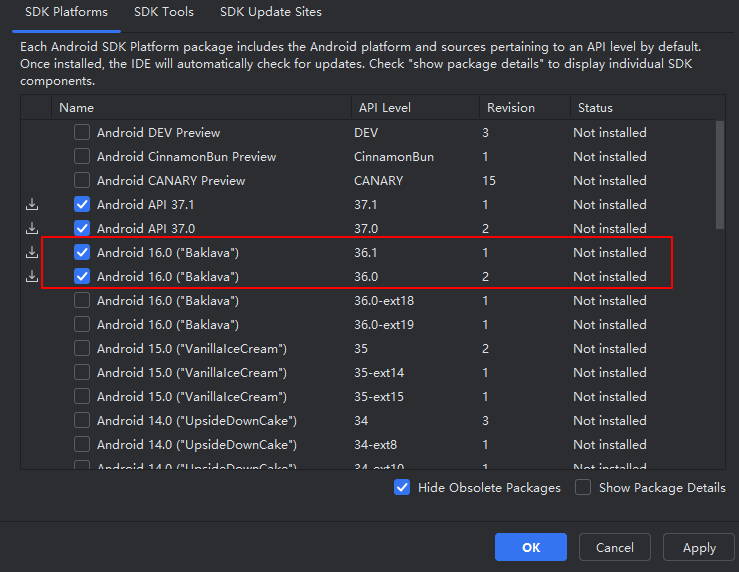Uncheck Android 16.0 Baklava API 36.1 checkbox

pyautogui.click(x=82, y=253)
